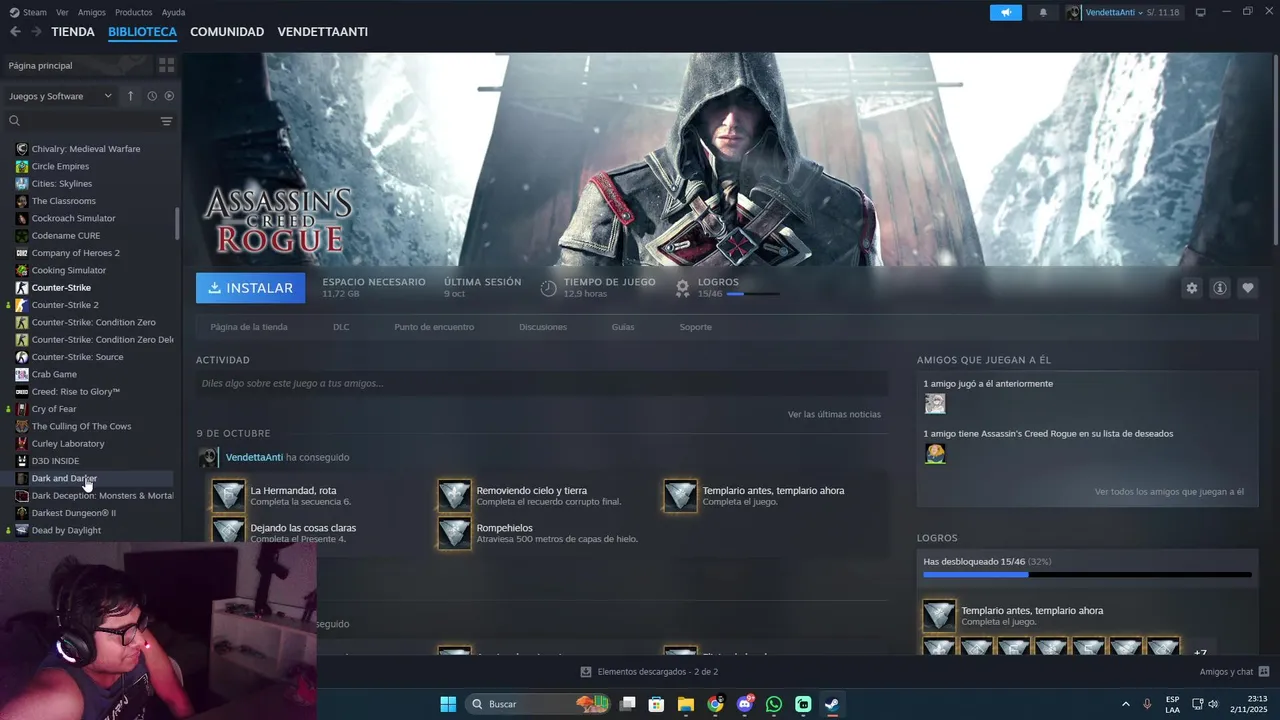Viewport: 1280px width, 720px height.
Task: Open the collections grid view icon
Action: [x=167, y=65]
